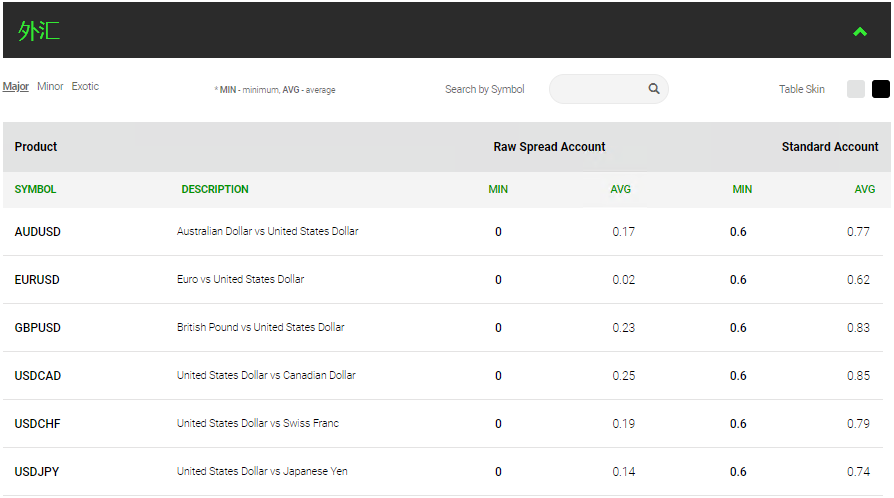Click AUDUSD raw average value 0.17

(x=623, y=232)
